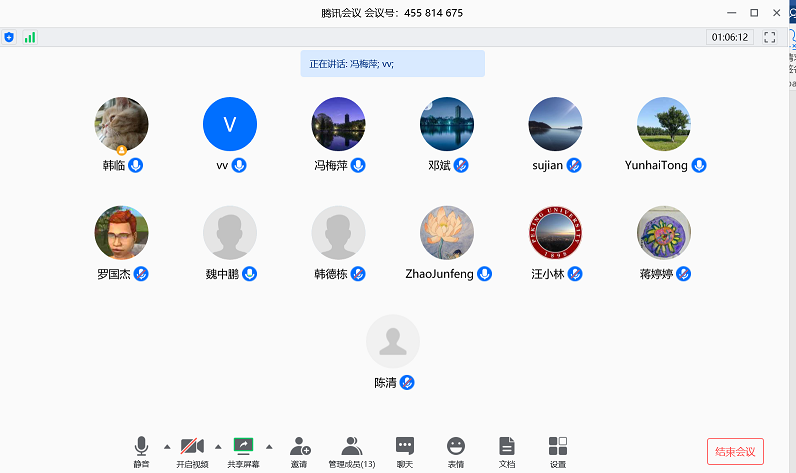Start screen sharing with 共享屏幕

coord(243,446)
